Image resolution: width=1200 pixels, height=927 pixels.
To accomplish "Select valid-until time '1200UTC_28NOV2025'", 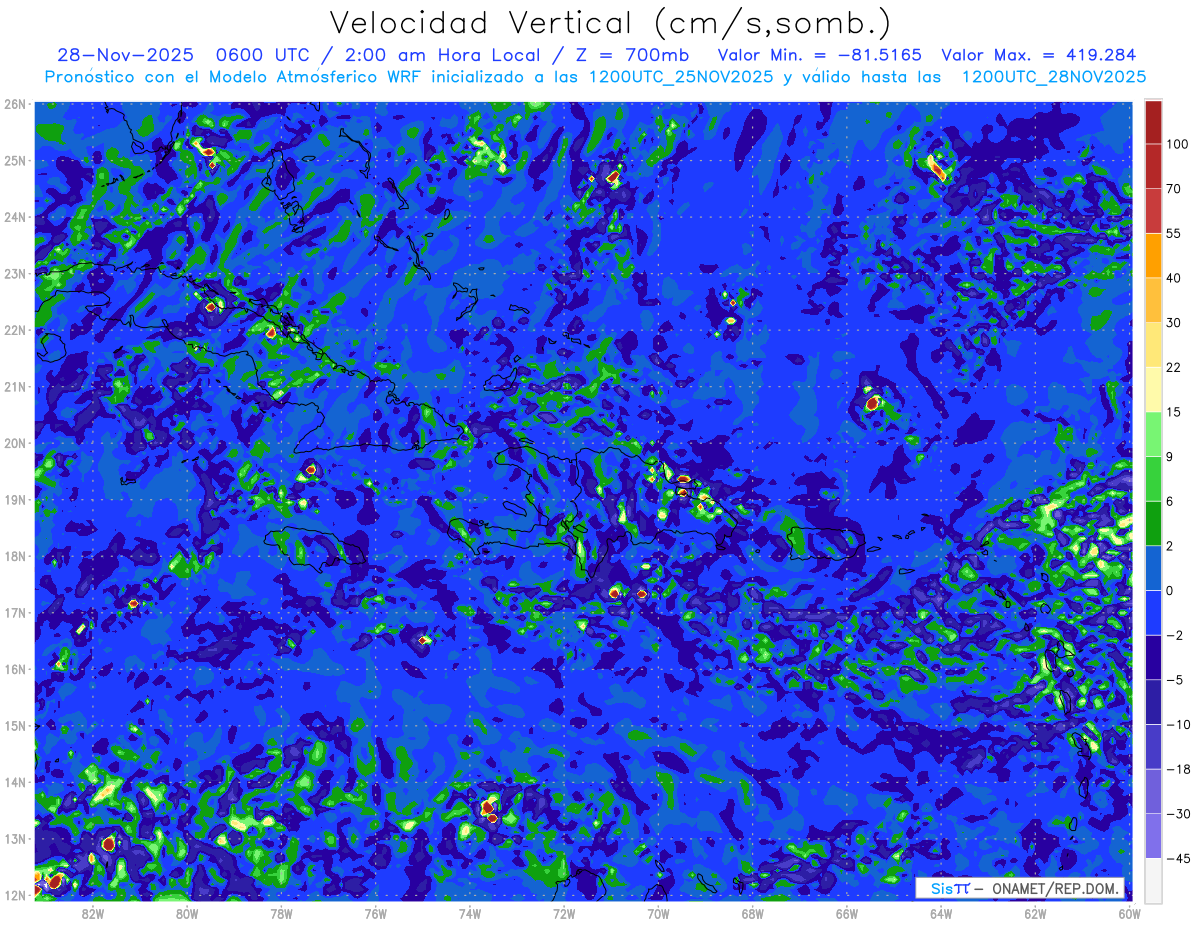I will [1053, 77].
